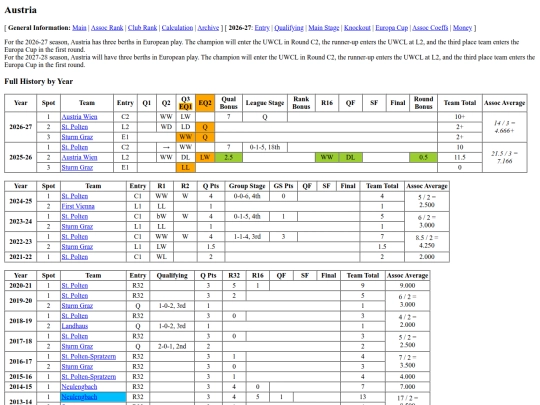This screenshot has height=405, width=540.
Task: Open First Vienna link in 2024-25 row
Action: pos(78,206)
